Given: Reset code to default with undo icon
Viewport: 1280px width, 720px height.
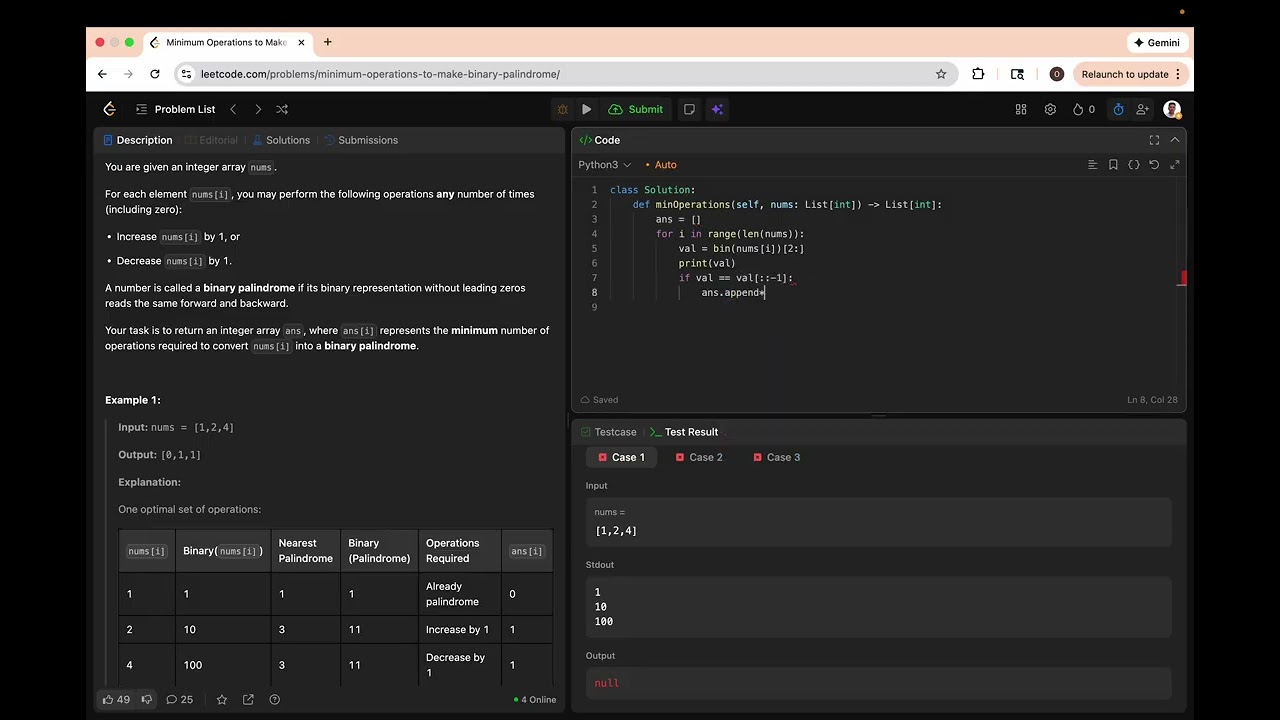Looking at the screenshot, I should pyautogui.click(x=1154, y=165).
